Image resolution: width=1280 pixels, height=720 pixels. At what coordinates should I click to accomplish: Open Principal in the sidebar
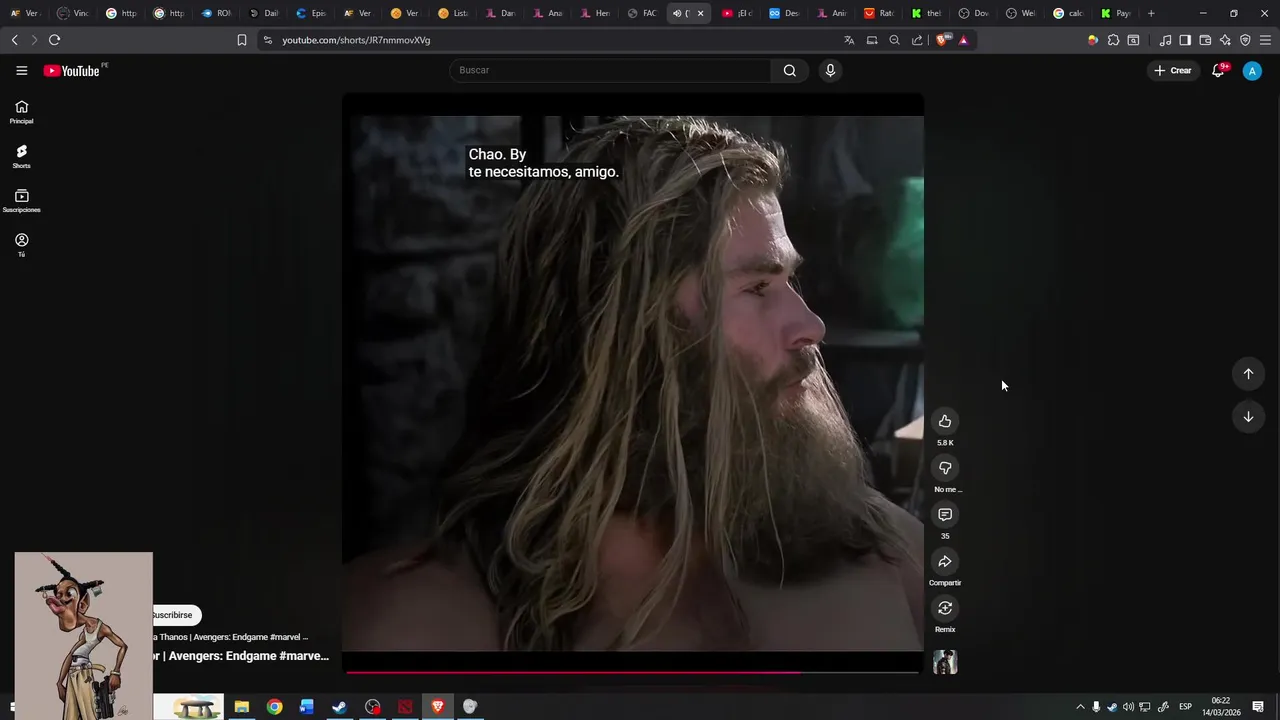click(21, 112)
